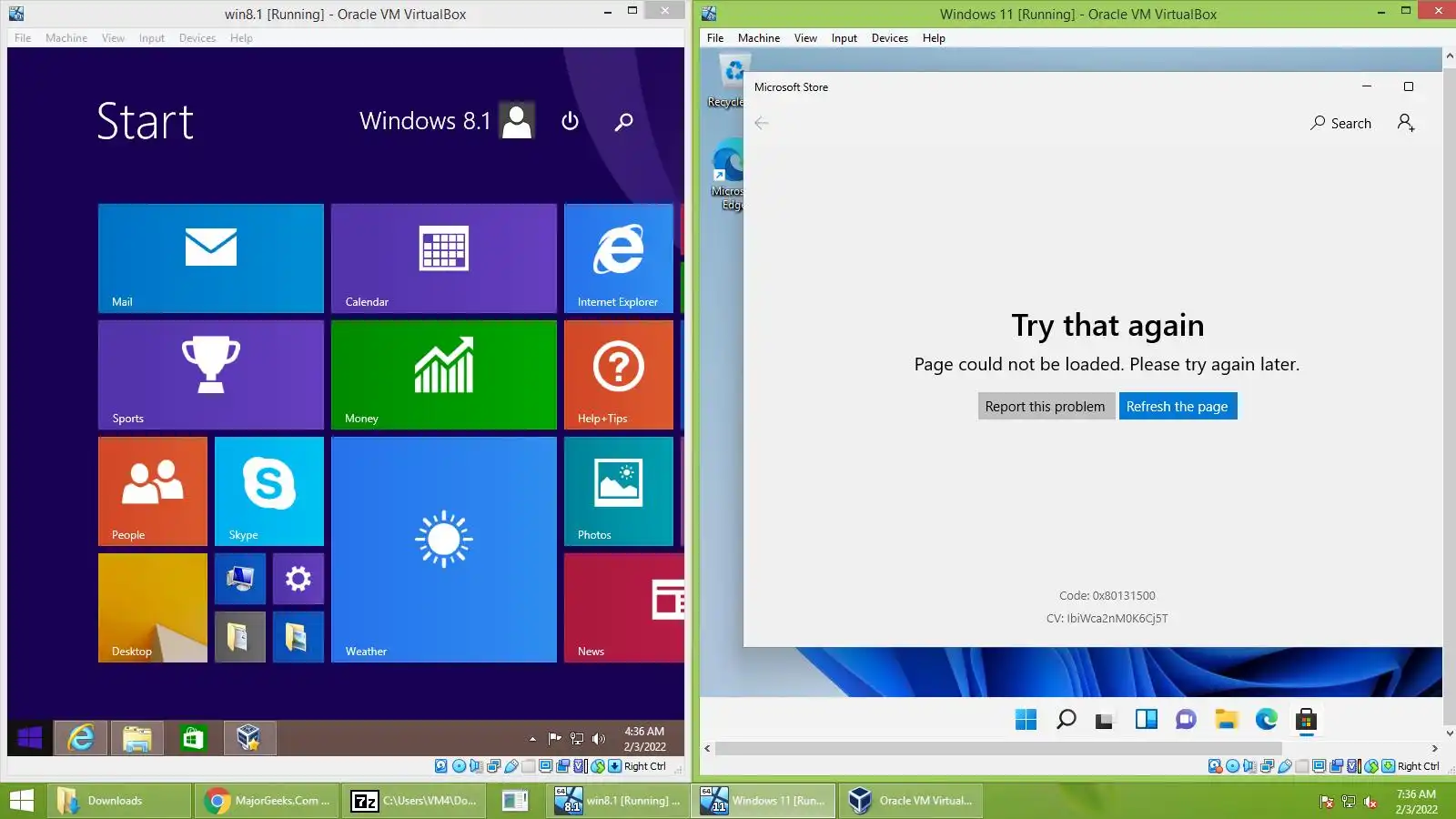Screen dimensions: 1456x819
Task: Open the Mail tile in Windows 8.1
Action: click(211, 258)
